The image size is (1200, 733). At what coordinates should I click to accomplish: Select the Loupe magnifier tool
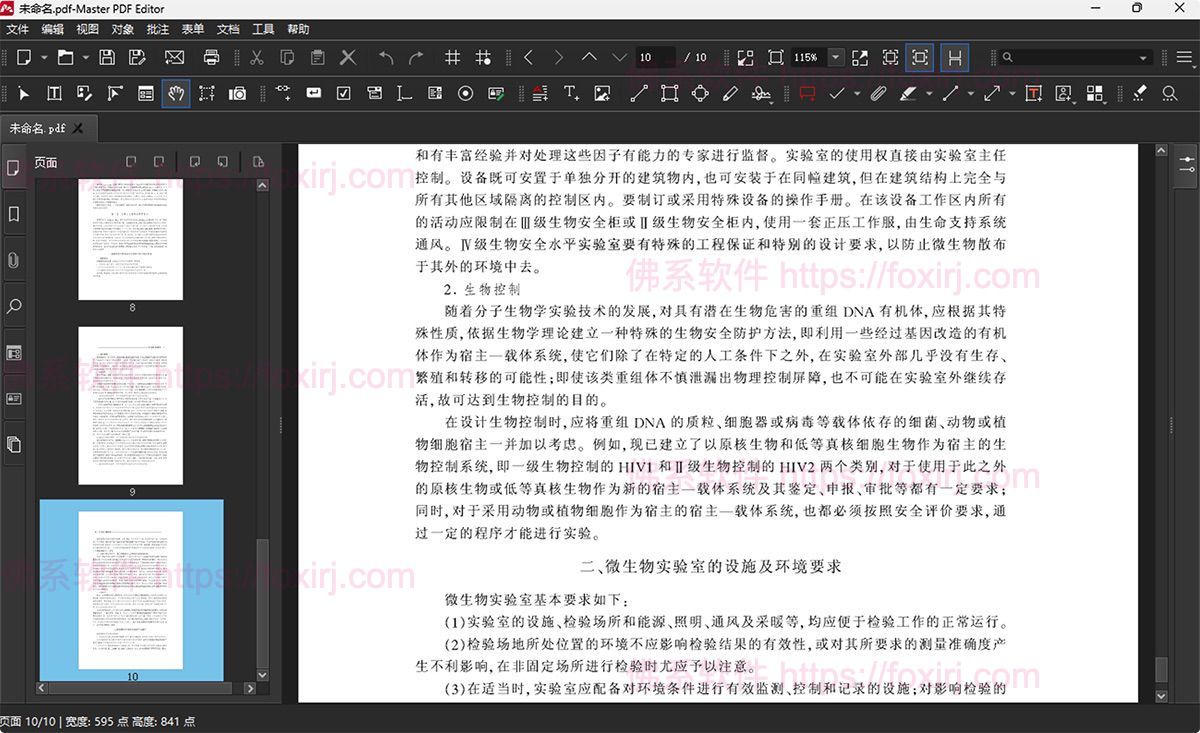click(1170, 93)
